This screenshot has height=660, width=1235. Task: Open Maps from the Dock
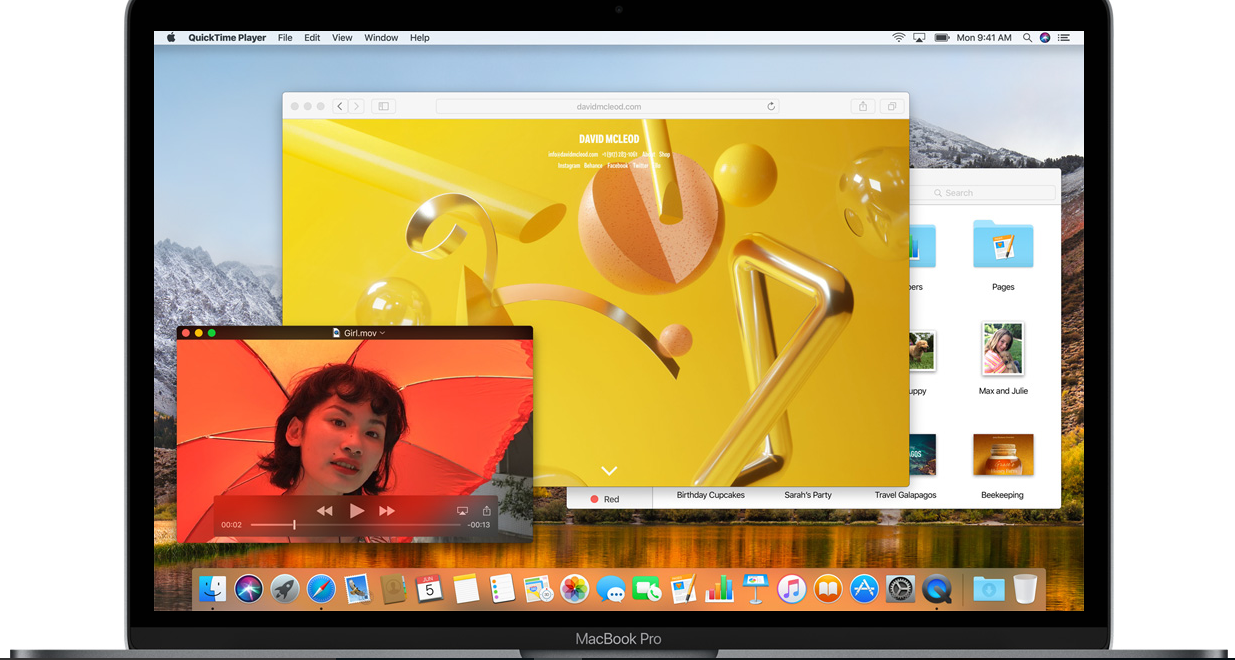(x=538, y=589)
